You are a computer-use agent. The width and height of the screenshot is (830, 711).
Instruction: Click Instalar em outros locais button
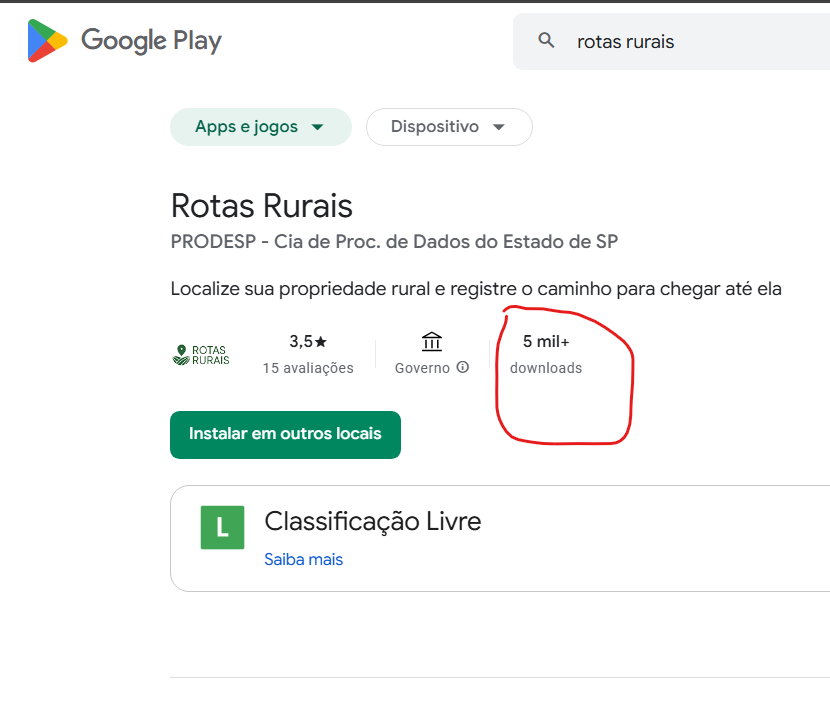pos(285,435)
